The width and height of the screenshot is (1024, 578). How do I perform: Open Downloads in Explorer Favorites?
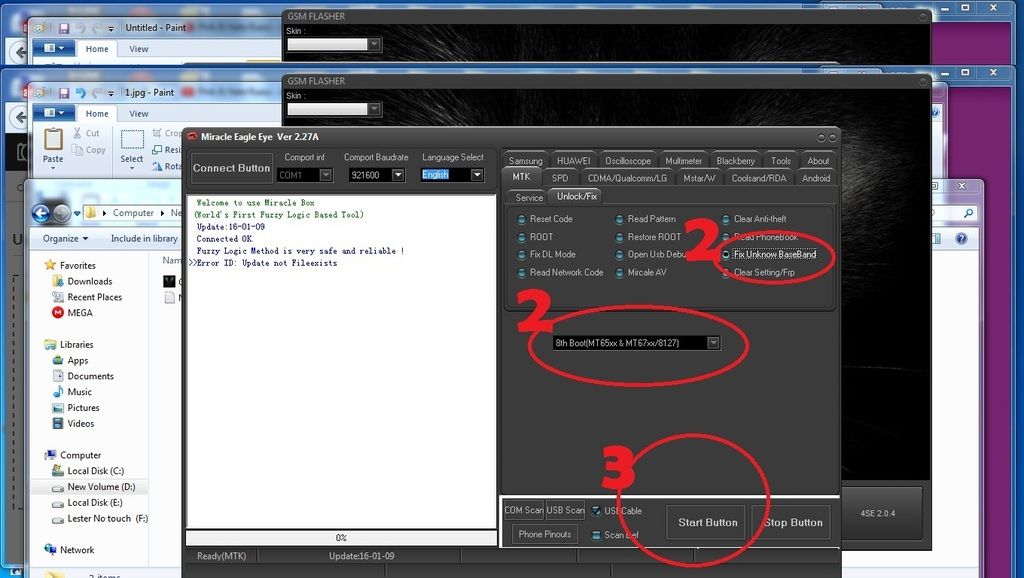89,281
